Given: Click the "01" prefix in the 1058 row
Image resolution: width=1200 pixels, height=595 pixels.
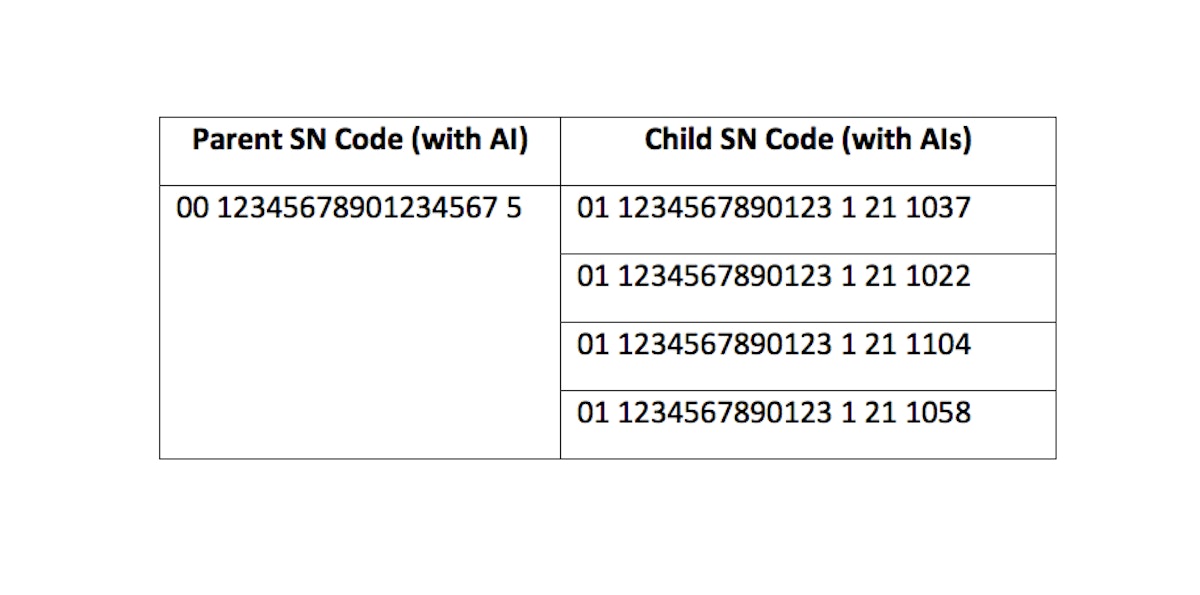Looking at the screenshot, I should 593,413.
